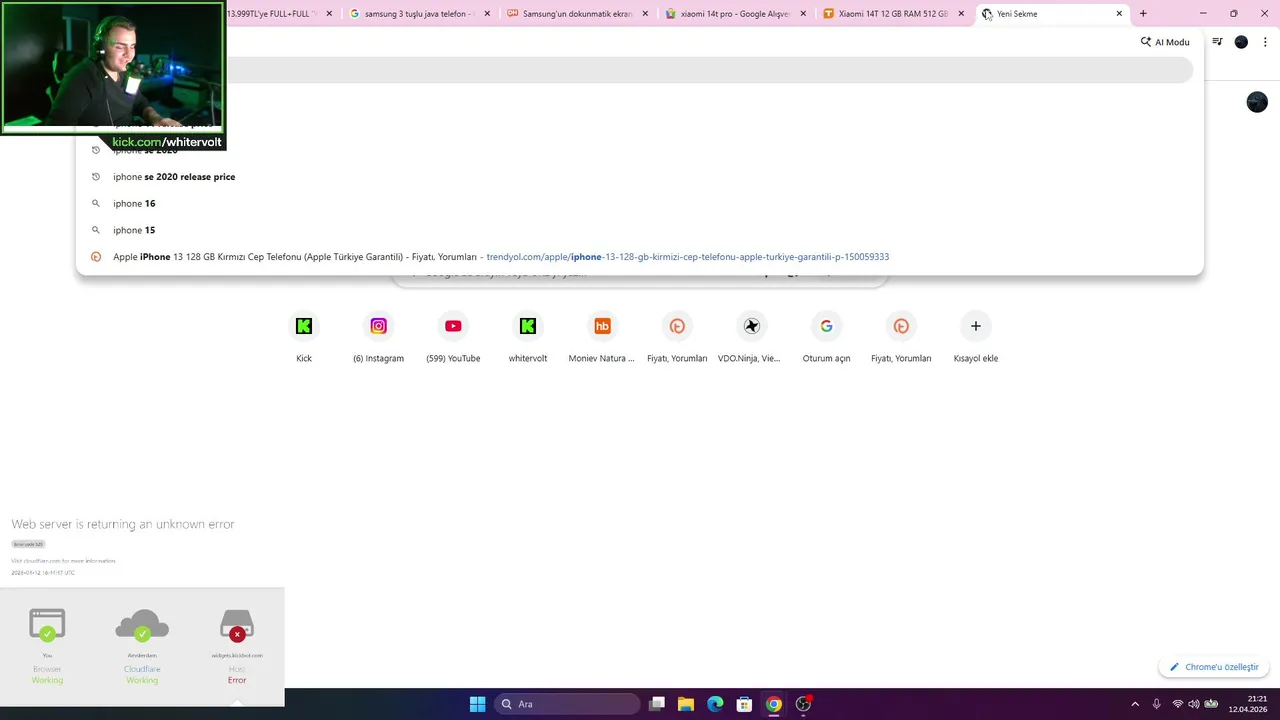Open the Oturum açın Google shortcut
Screen dimensions: 1280x720
pos(826,338)
